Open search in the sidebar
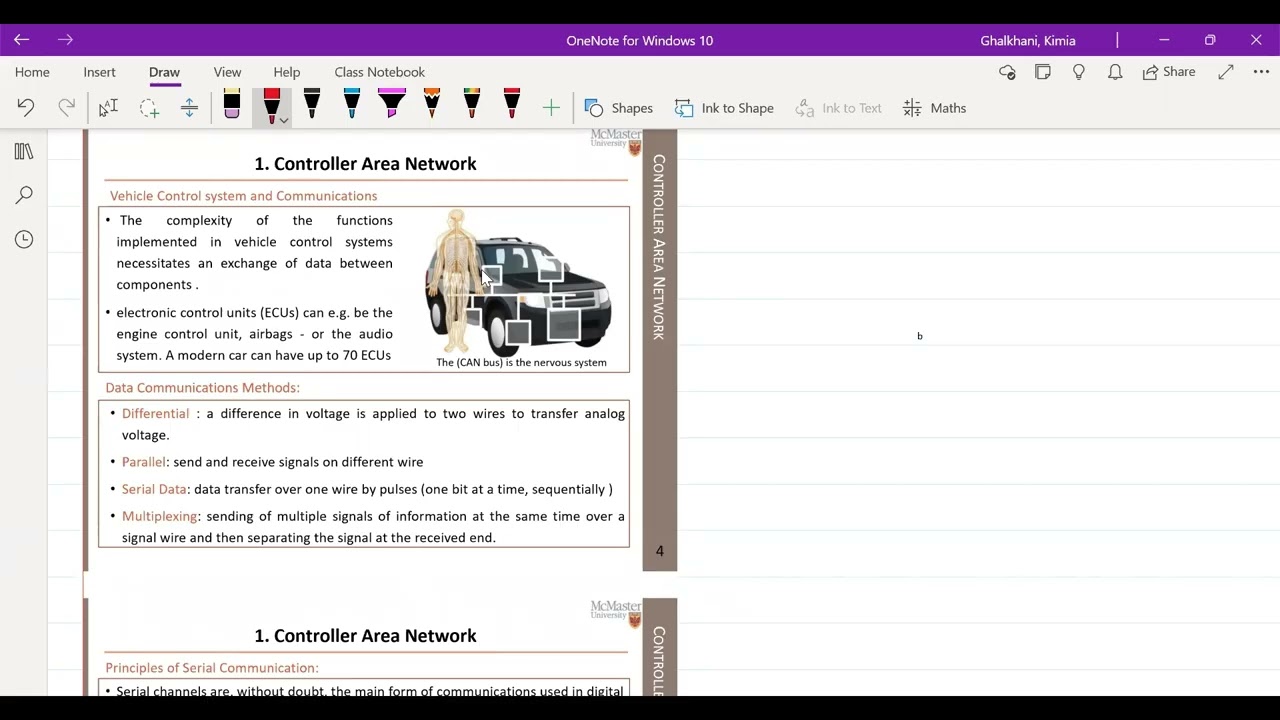1280x720 pixels. pos(24,195)
